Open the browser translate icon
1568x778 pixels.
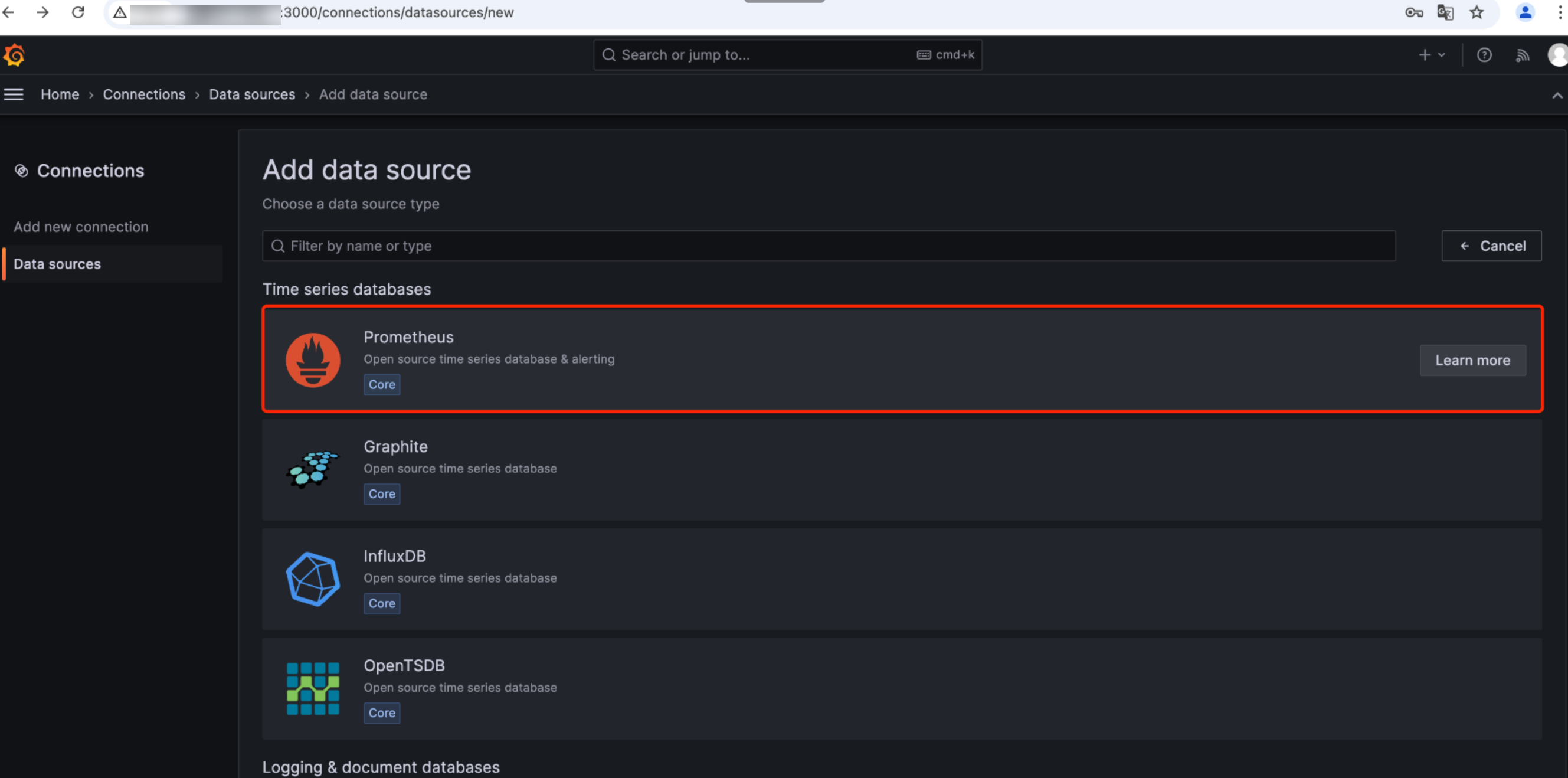click(x=1445, y=13)
